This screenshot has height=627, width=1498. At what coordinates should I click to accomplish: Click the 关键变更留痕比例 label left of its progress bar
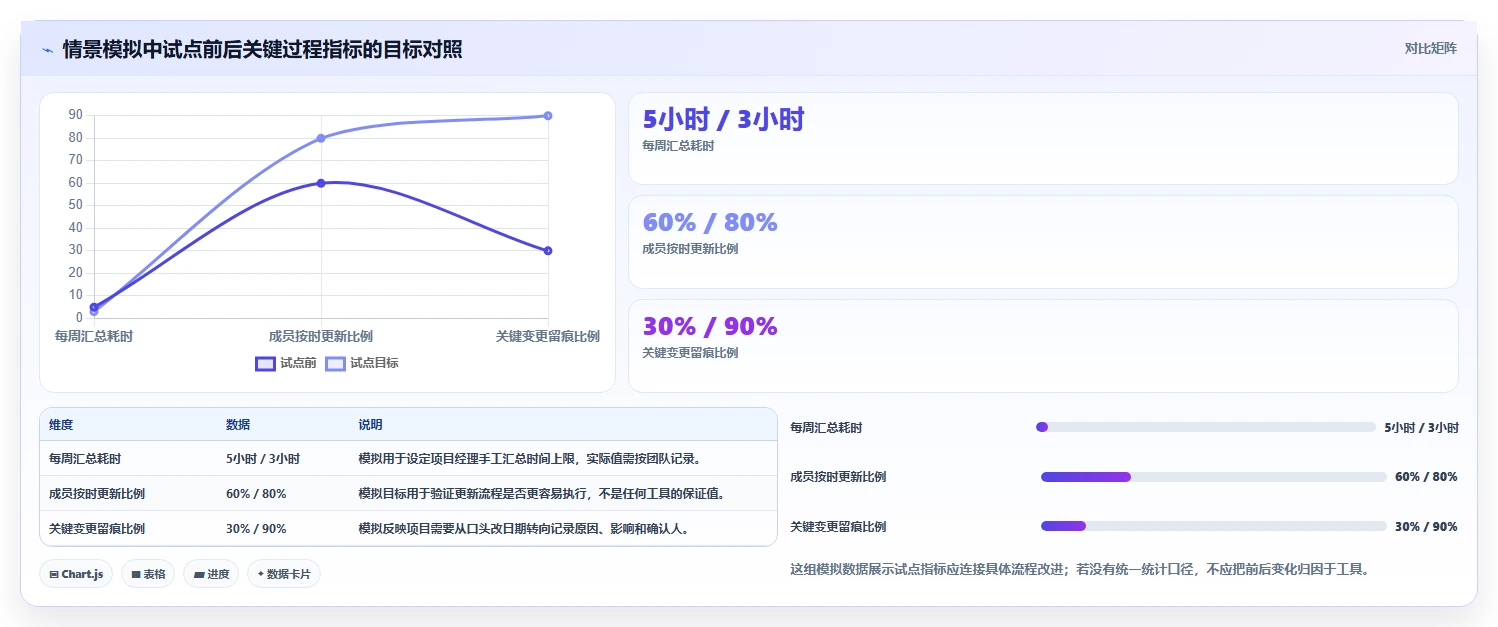[x=838, y=527]
